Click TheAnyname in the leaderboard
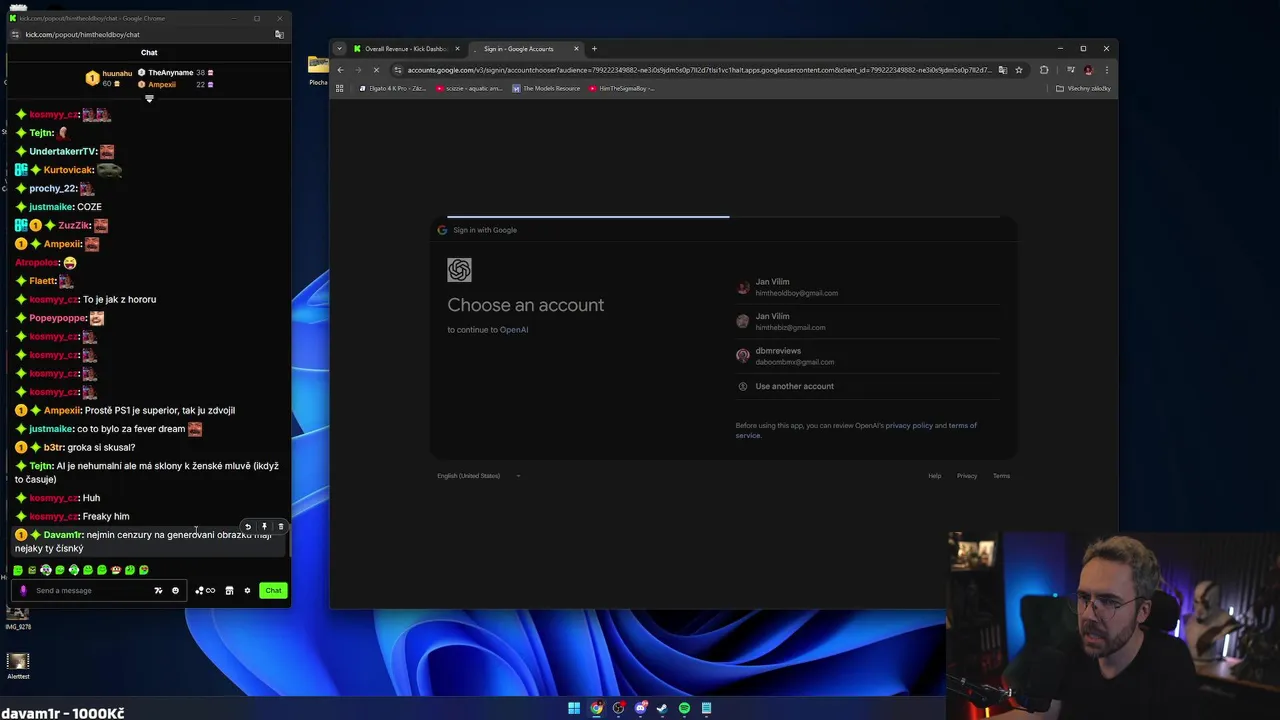Image resolution: width=1280 pixels, height=720 pixels. click(x=171, y=73)
